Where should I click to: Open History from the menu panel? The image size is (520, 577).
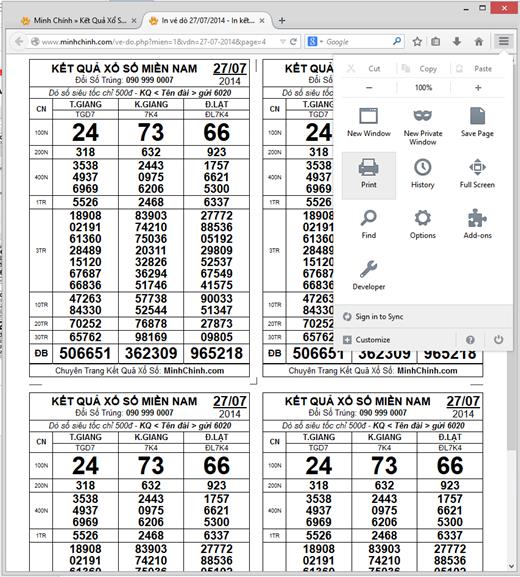(423, 174)
